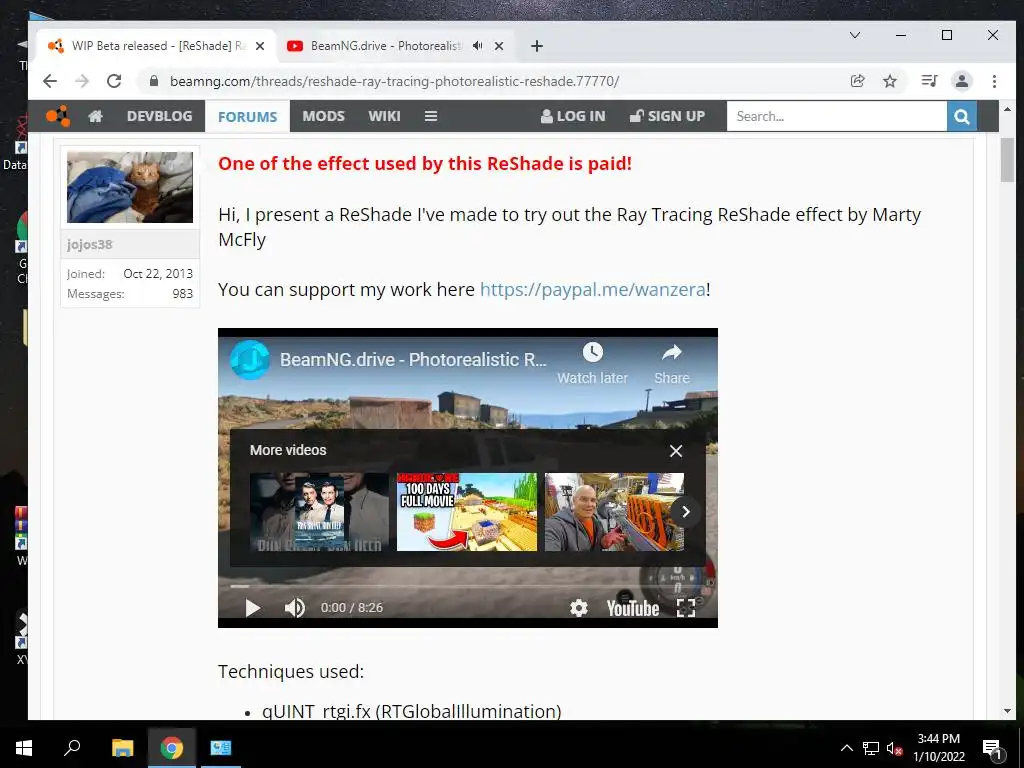Bookmark this page with the star
Screen dimensions: 1024x768
click(889, 81)
